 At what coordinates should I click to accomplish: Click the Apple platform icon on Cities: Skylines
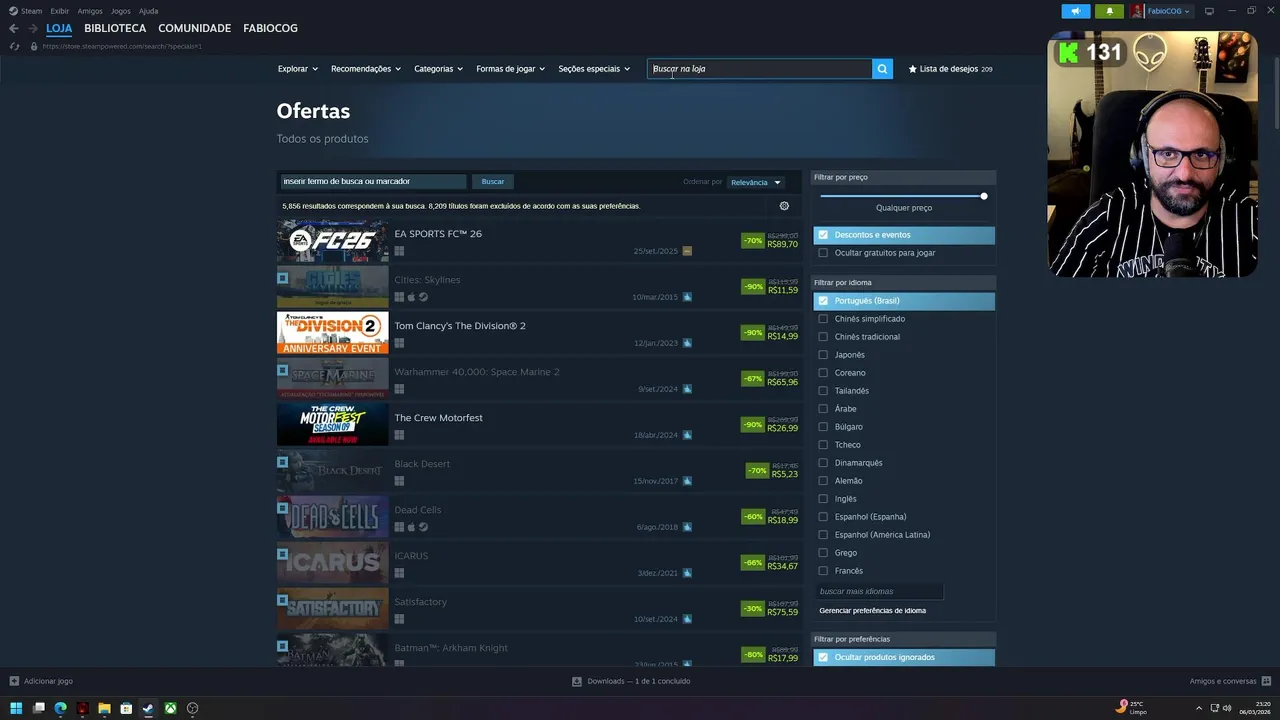[x=411, y=297]
